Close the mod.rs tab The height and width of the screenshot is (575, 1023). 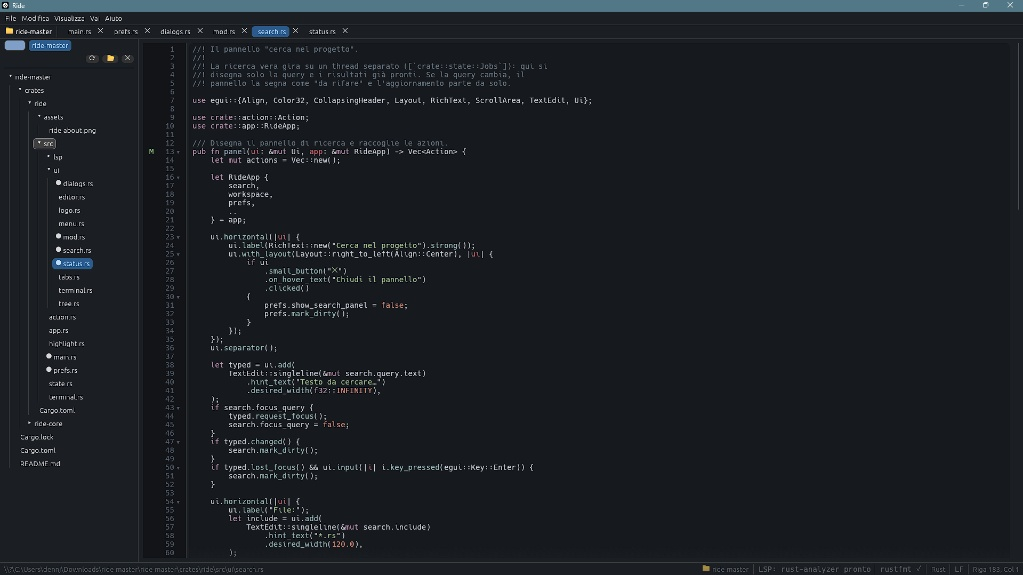(x=245, y=31)
